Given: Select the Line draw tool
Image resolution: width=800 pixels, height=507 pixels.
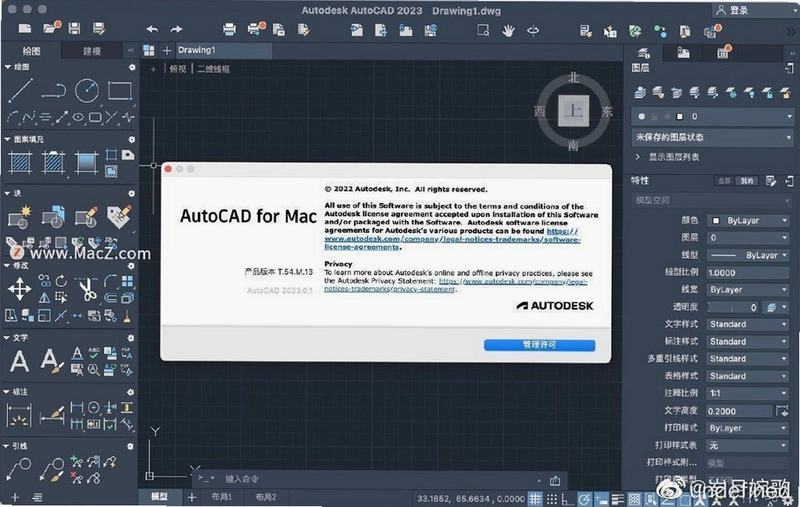Looking at the screenshot, I should (x=20, y=90).
